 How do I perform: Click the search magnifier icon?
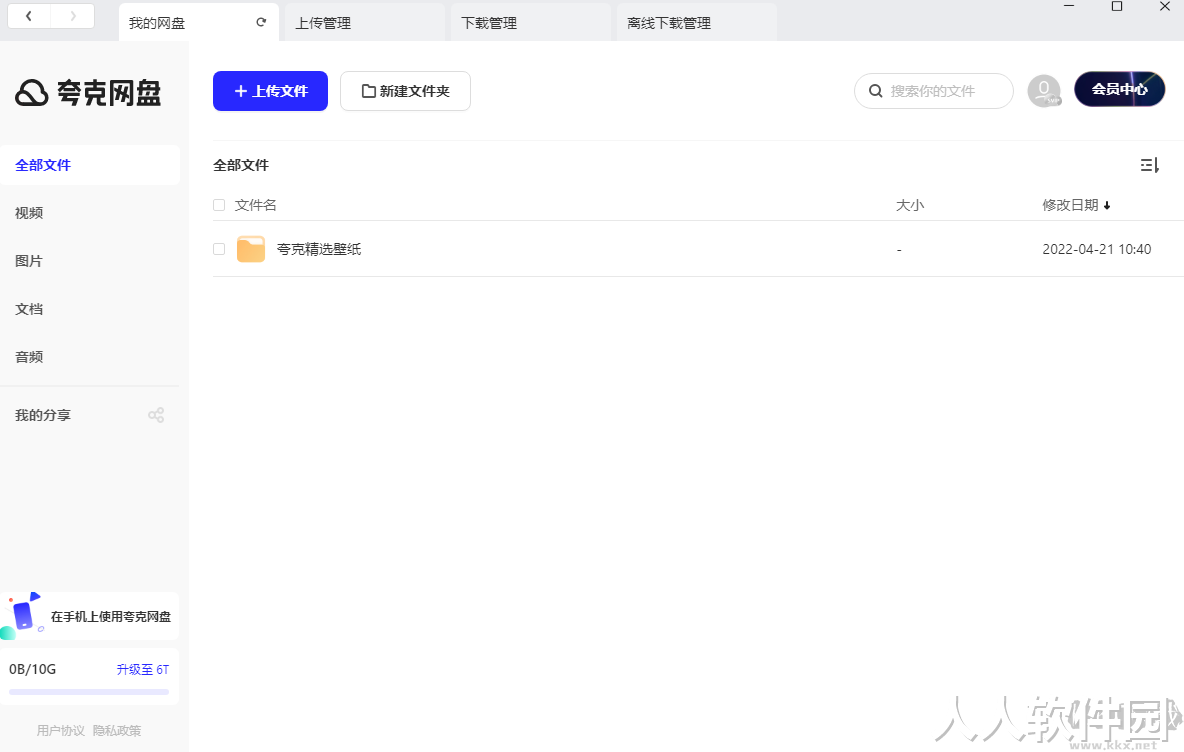pyautogui.click(x=875, y=91)
